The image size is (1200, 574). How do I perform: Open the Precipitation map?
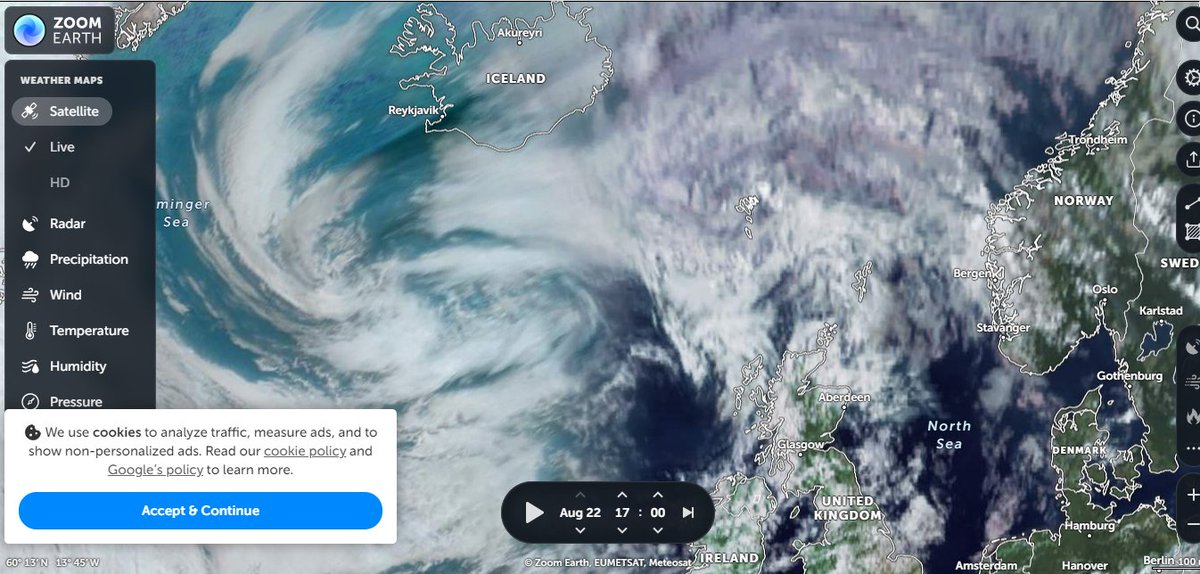click(89, 259)
